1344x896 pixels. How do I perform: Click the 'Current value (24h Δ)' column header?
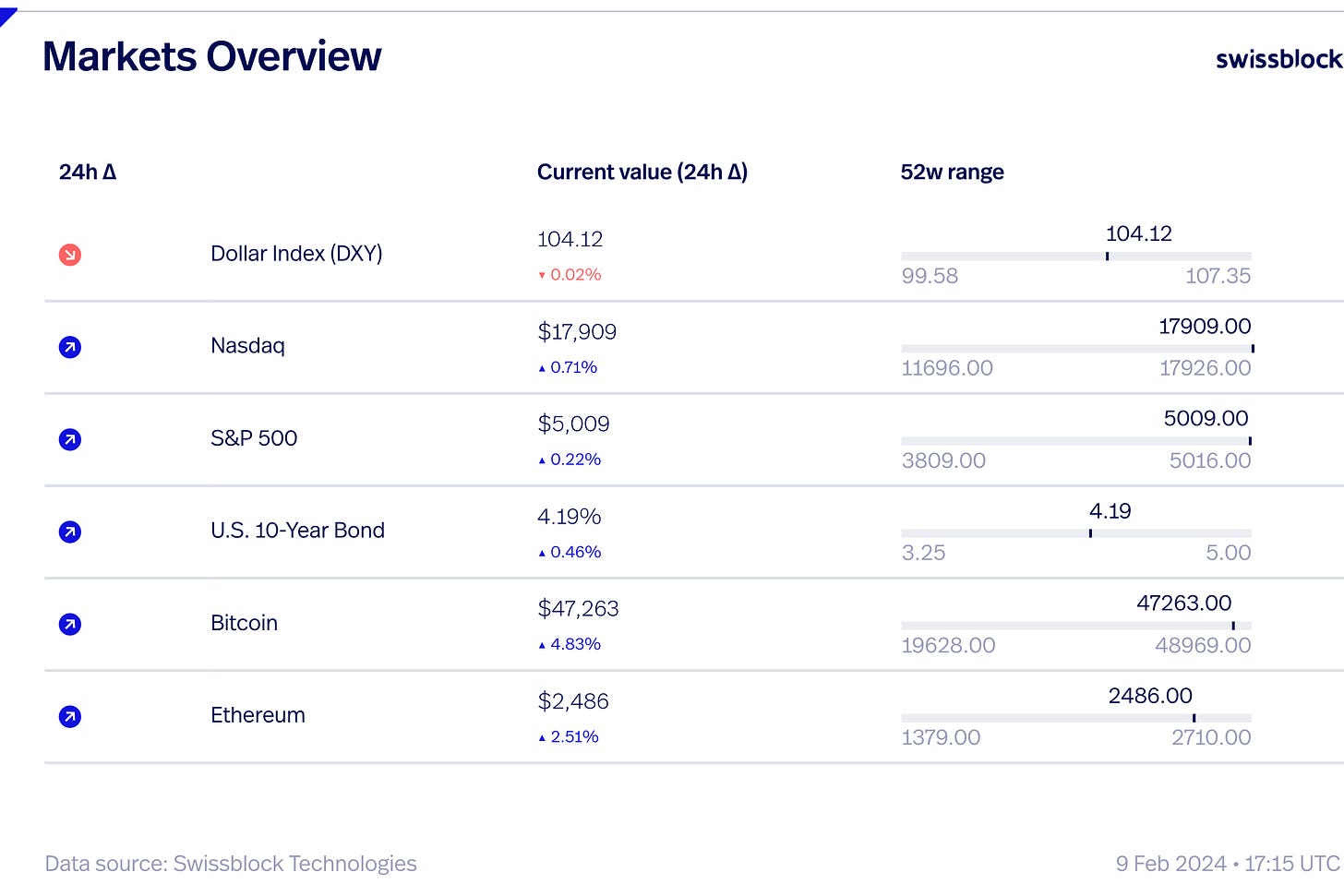[642, 173]
